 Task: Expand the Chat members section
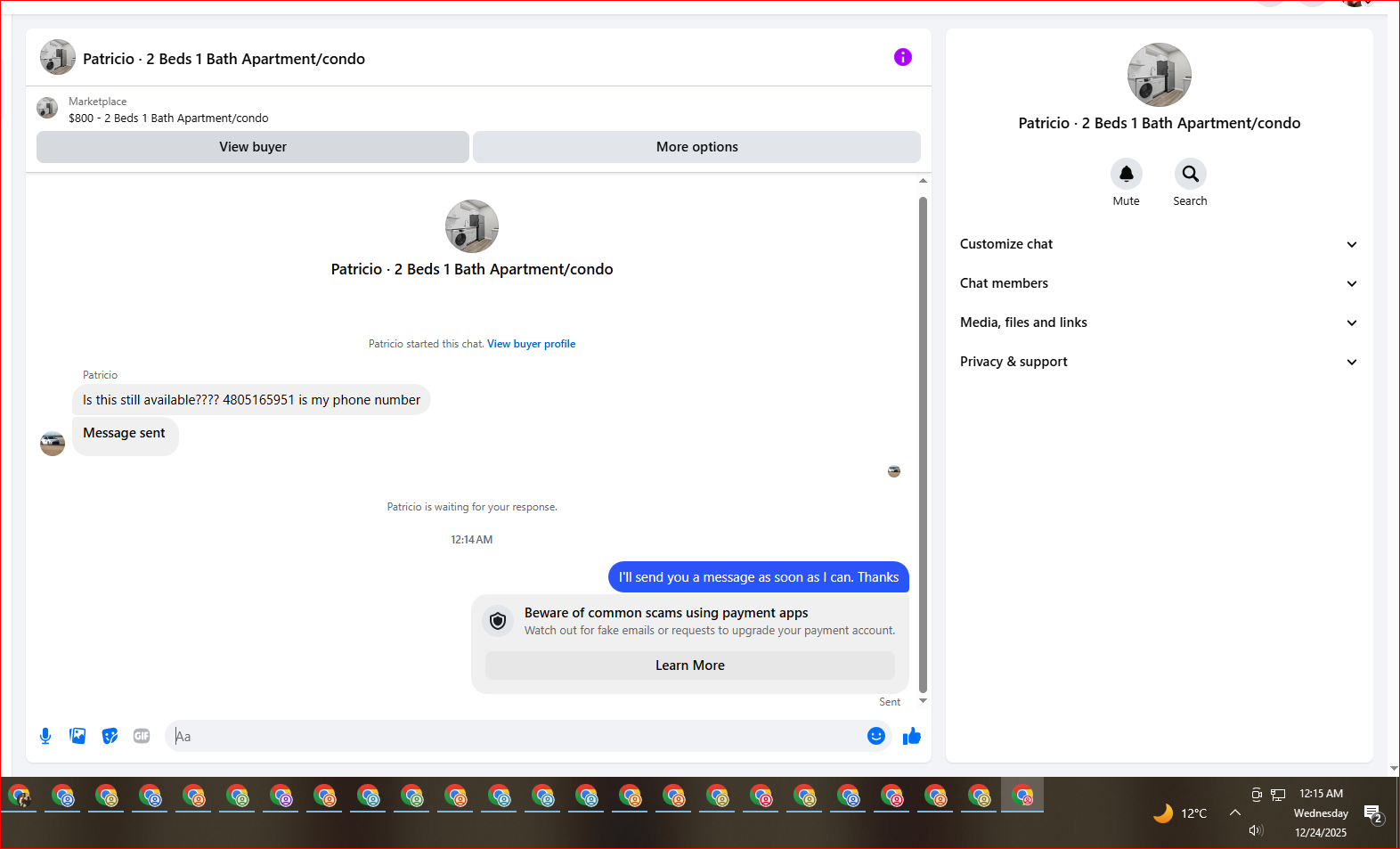coord(1159,283)
